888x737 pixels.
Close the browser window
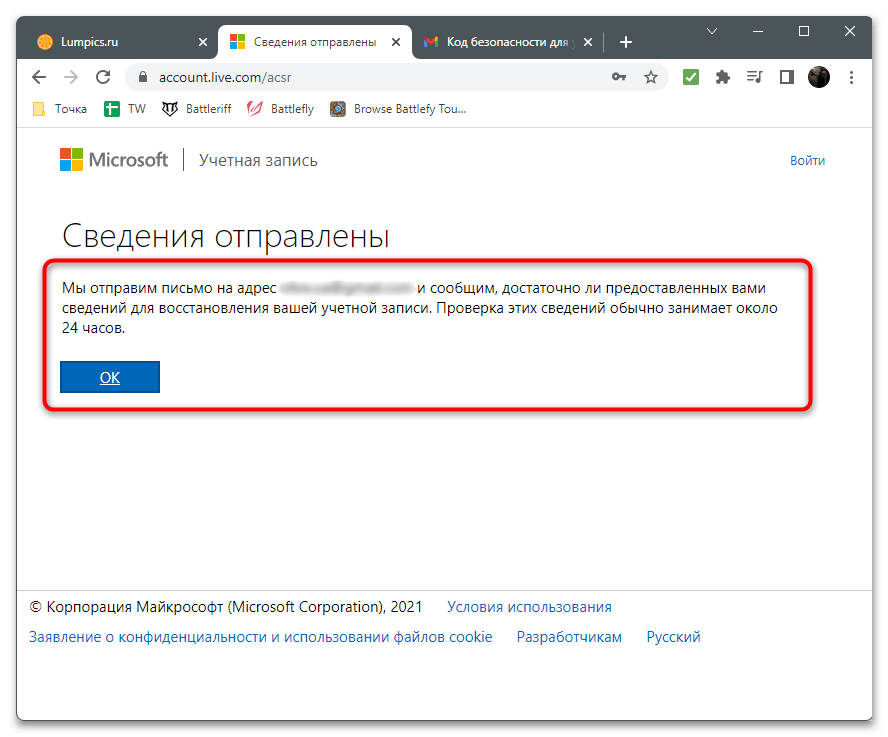click(x=849, y=31)
